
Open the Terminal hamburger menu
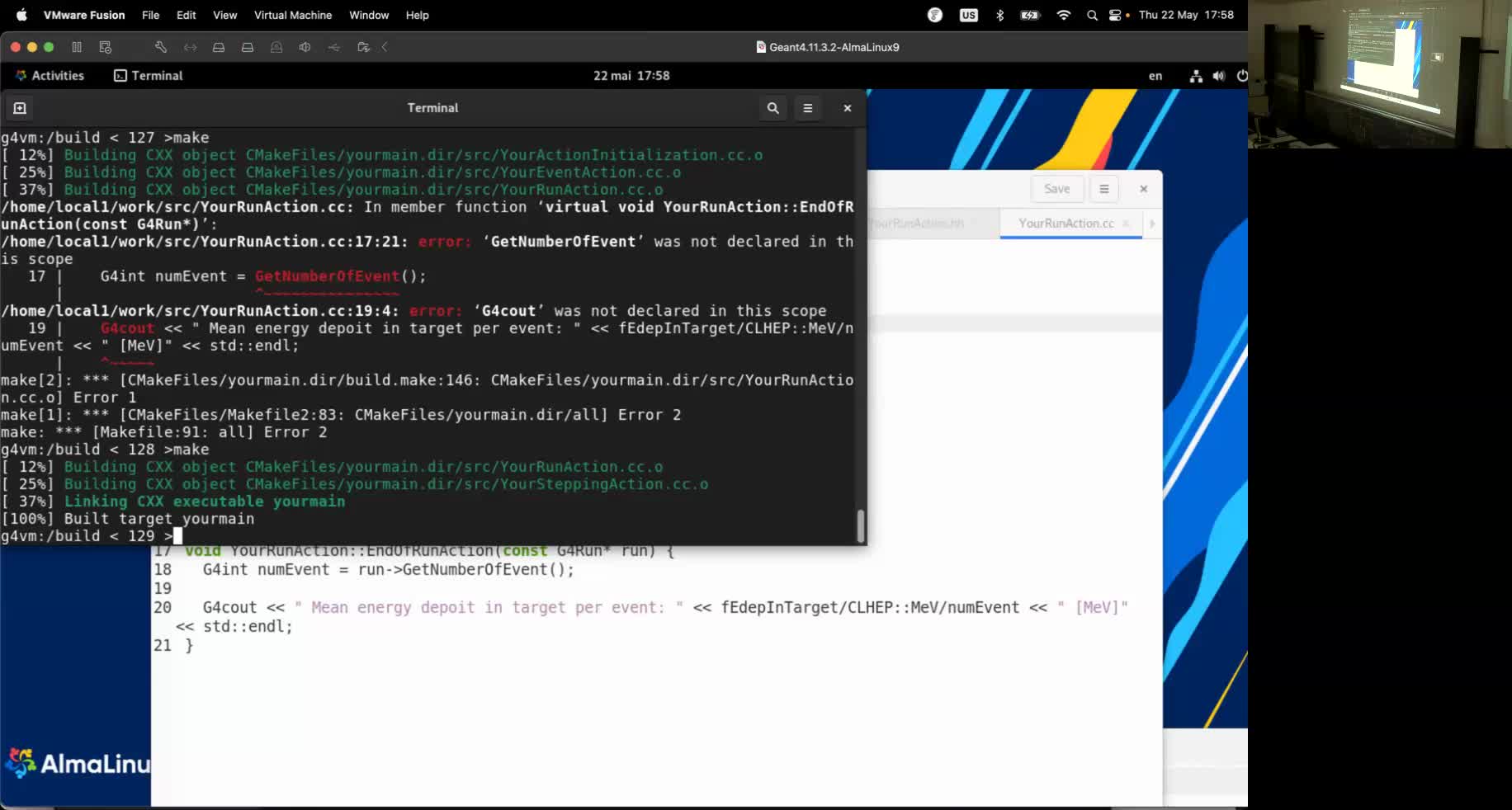click(808, 108)
